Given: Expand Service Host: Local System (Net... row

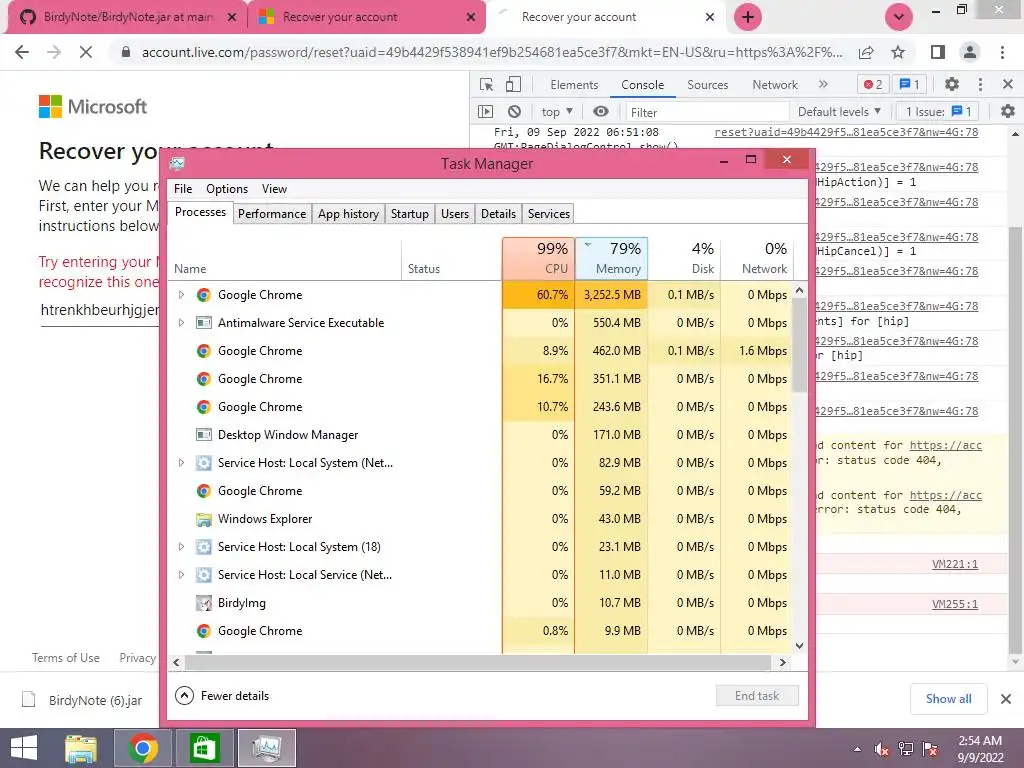Looking at the screenshot, I should tap(182, 463).
